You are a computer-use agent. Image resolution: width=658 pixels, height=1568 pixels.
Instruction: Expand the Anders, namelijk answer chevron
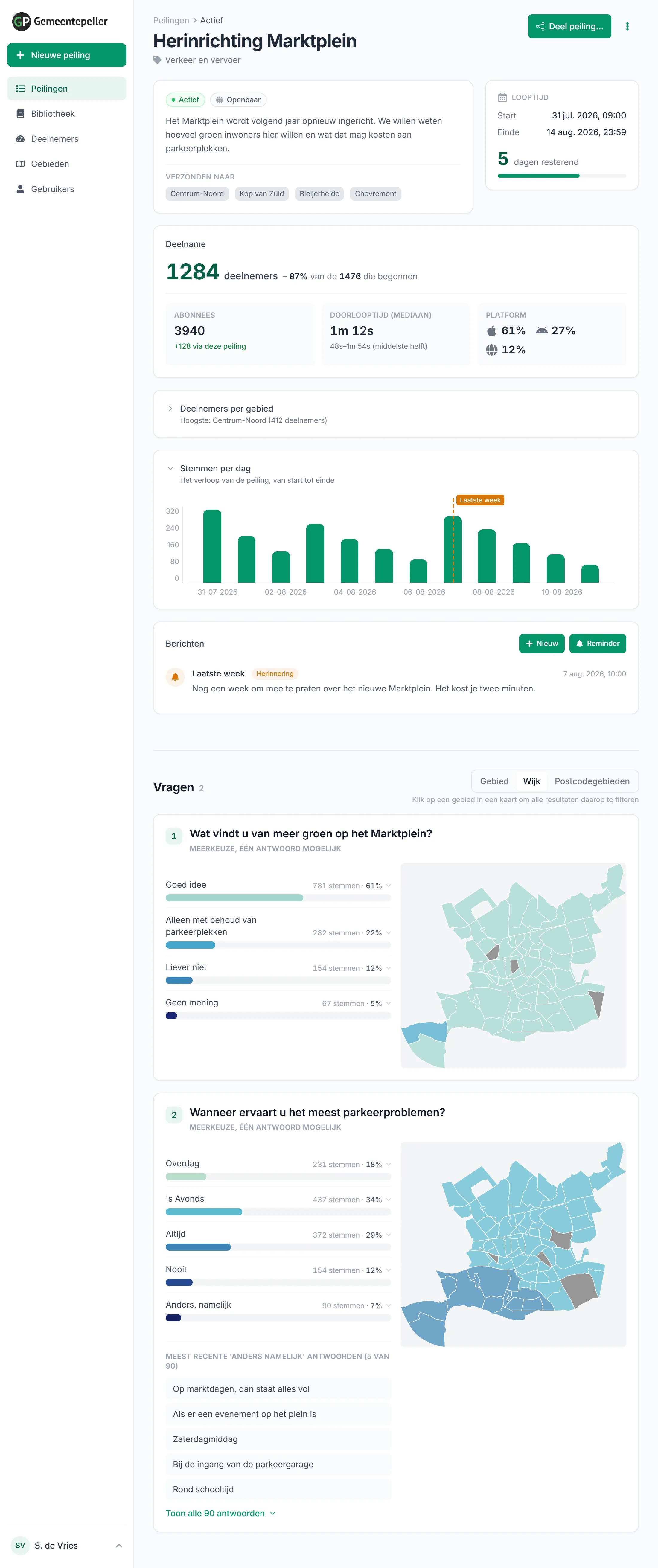pyautogui.click(x=388, y=1305)
